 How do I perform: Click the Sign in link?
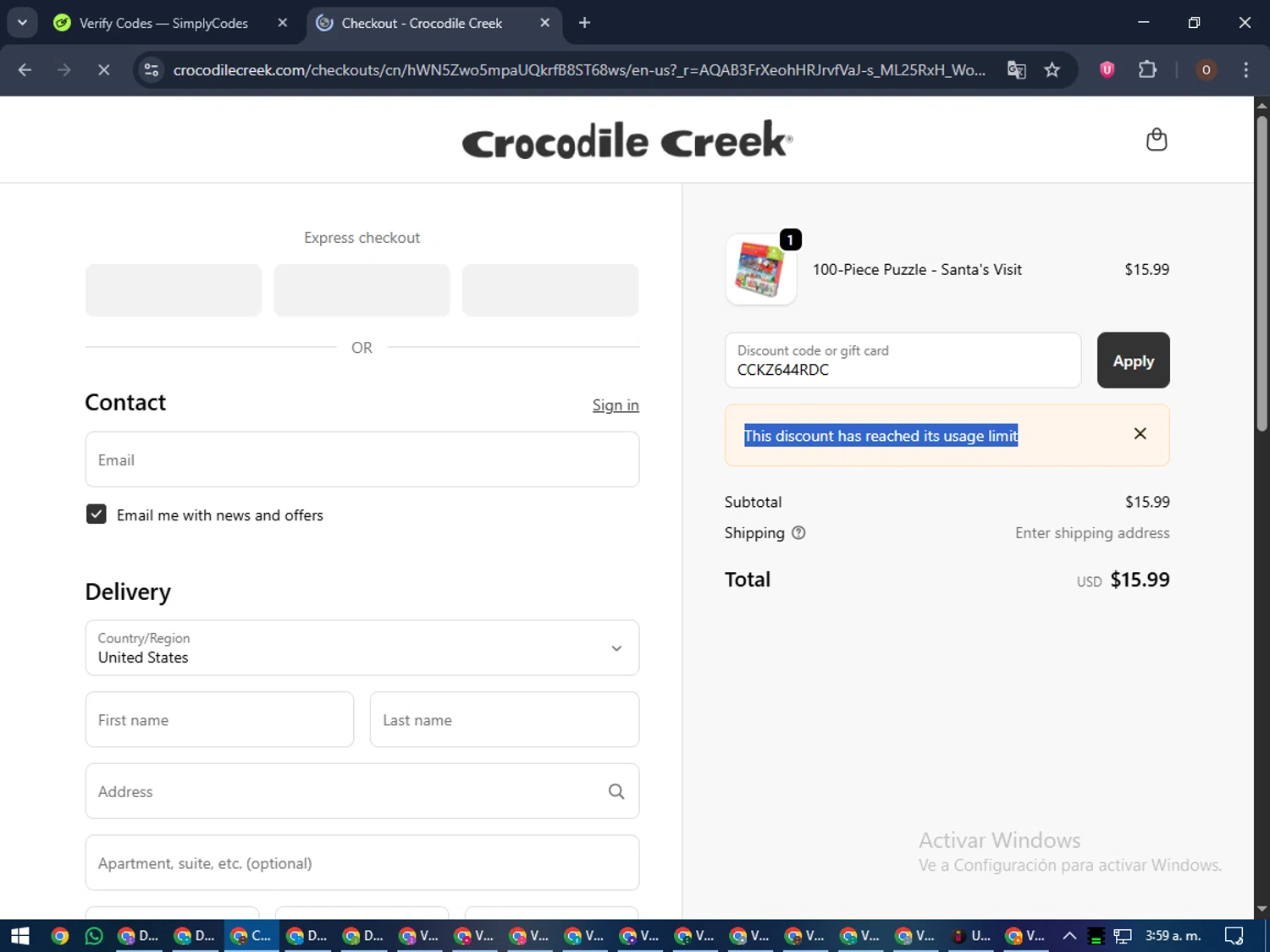(616, 405)
